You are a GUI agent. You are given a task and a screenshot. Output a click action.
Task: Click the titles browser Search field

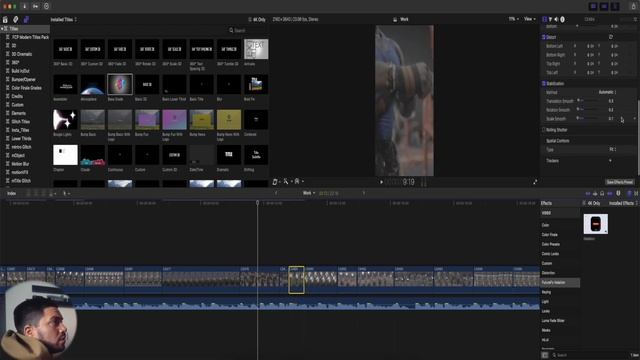click(x=247, y=30)
